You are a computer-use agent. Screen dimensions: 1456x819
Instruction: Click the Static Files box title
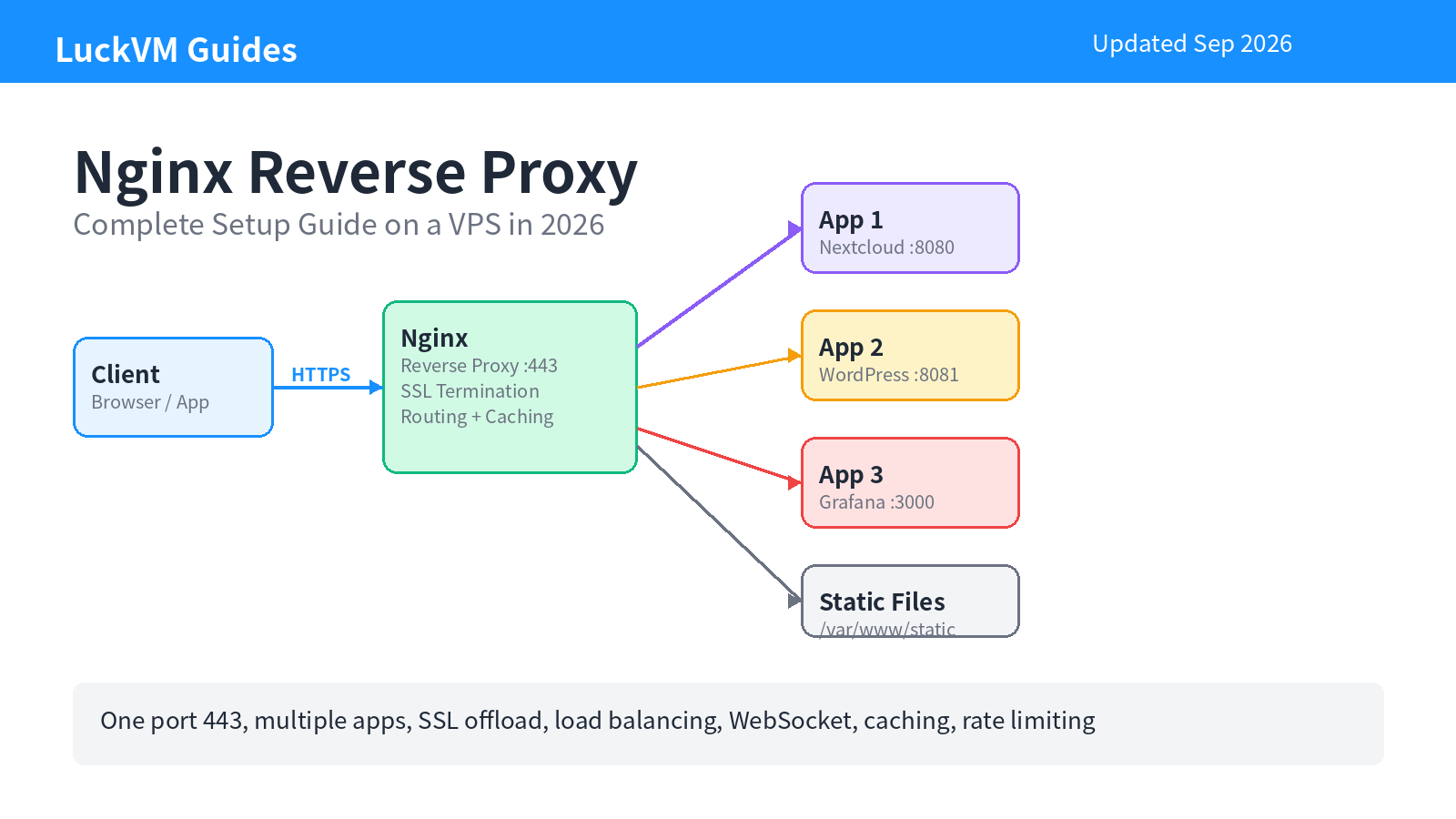(882, 602)
